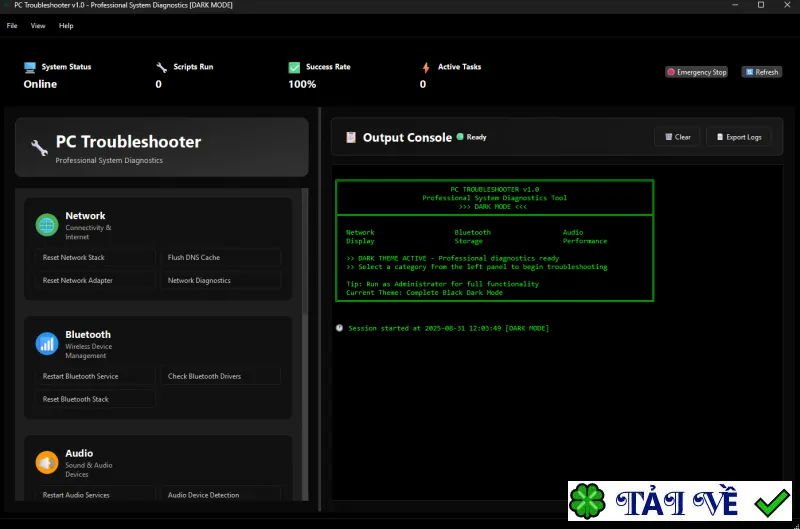Screen dimensions: 800x529
Task: Click the "Wireless Device Management" description
Action: tap(88, 351)
